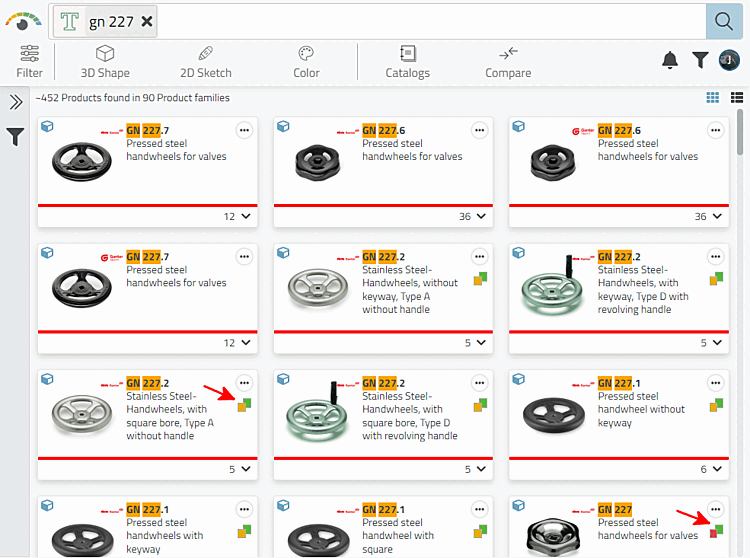Click 3D cube icon on GN 227.2 square bore Type D
Screen dimensions: 750x558
(x=283, y=379)
